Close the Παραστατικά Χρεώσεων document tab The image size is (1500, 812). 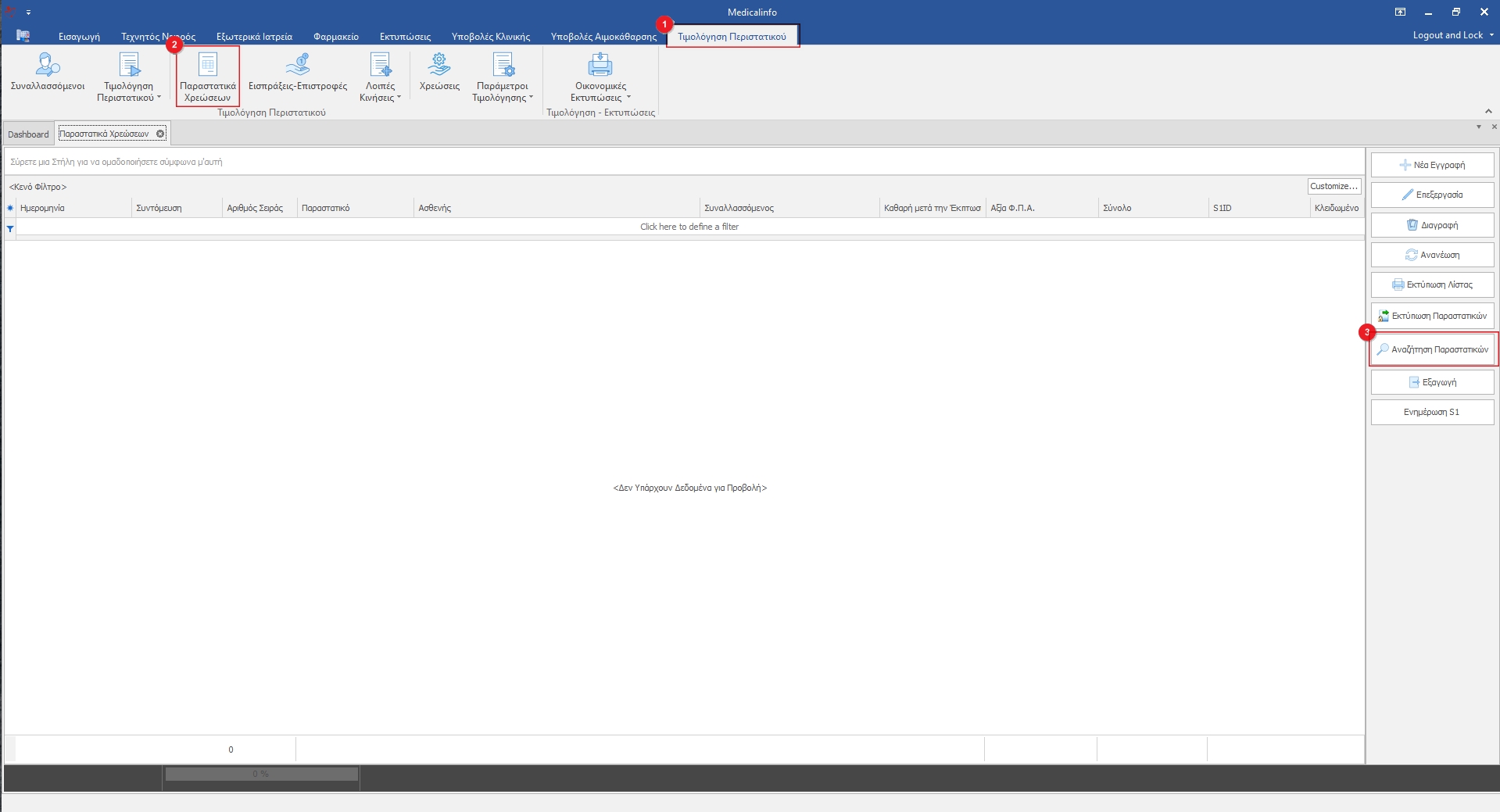(x=160, y=134)
